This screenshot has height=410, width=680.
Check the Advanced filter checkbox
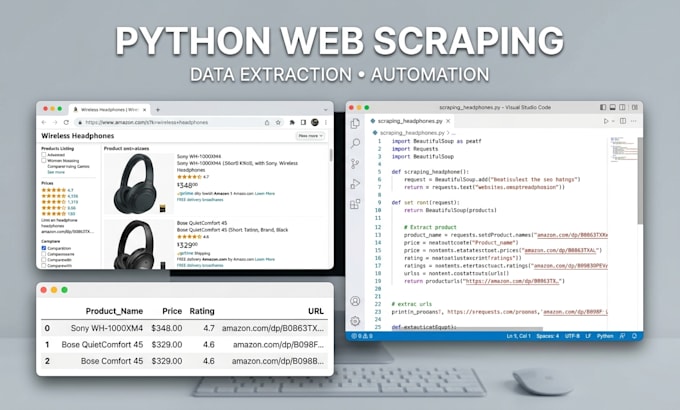(44, 154)
